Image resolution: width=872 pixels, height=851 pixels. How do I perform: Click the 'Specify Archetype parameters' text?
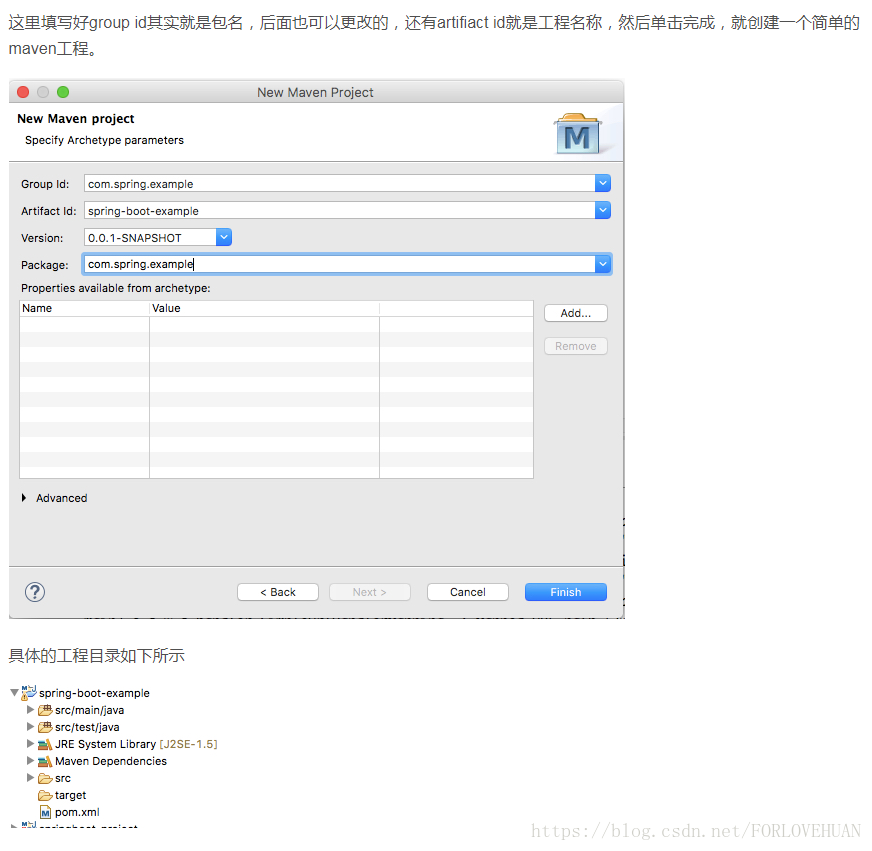tap(104, 140)
